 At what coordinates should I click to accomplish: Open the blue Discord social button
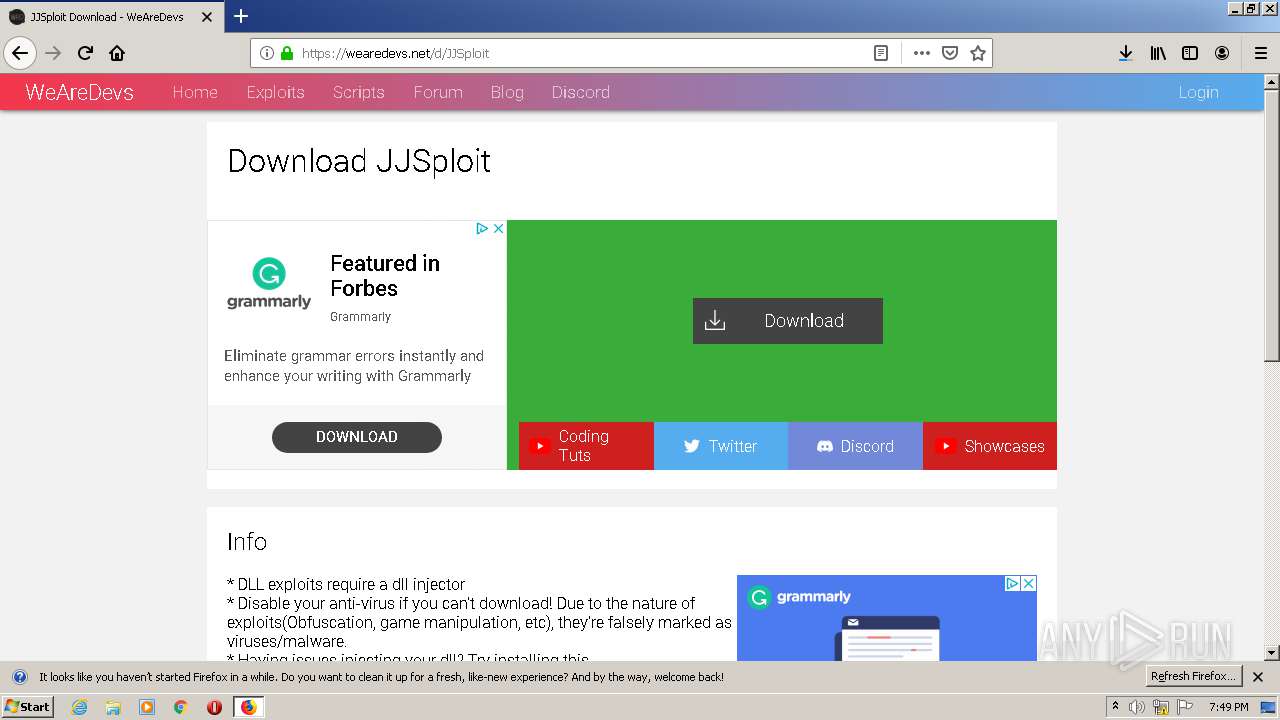tap(855, 446)
